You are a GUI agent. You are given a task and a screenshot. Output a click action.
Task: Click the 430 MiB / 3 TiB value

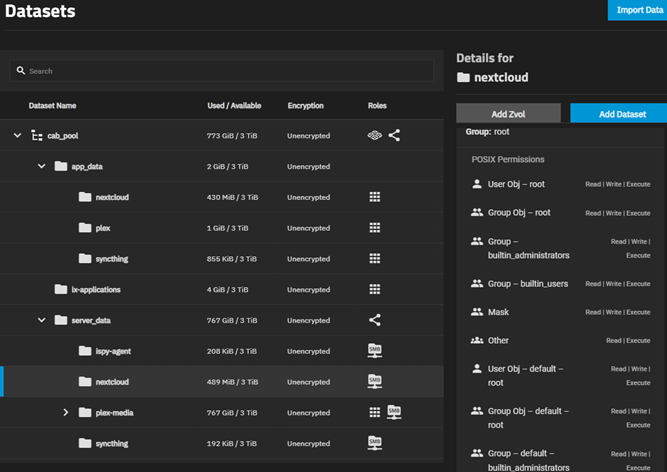(232, 197)
